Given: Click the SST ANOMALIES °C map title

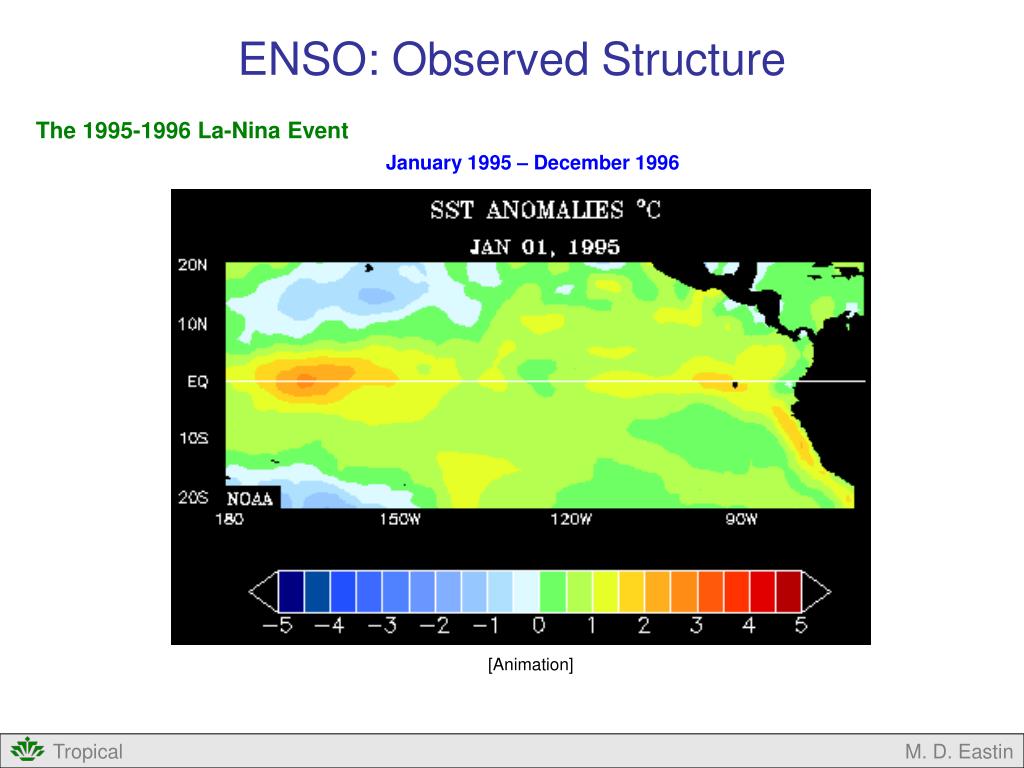Looking at the screenshot, I should [548, 210].
